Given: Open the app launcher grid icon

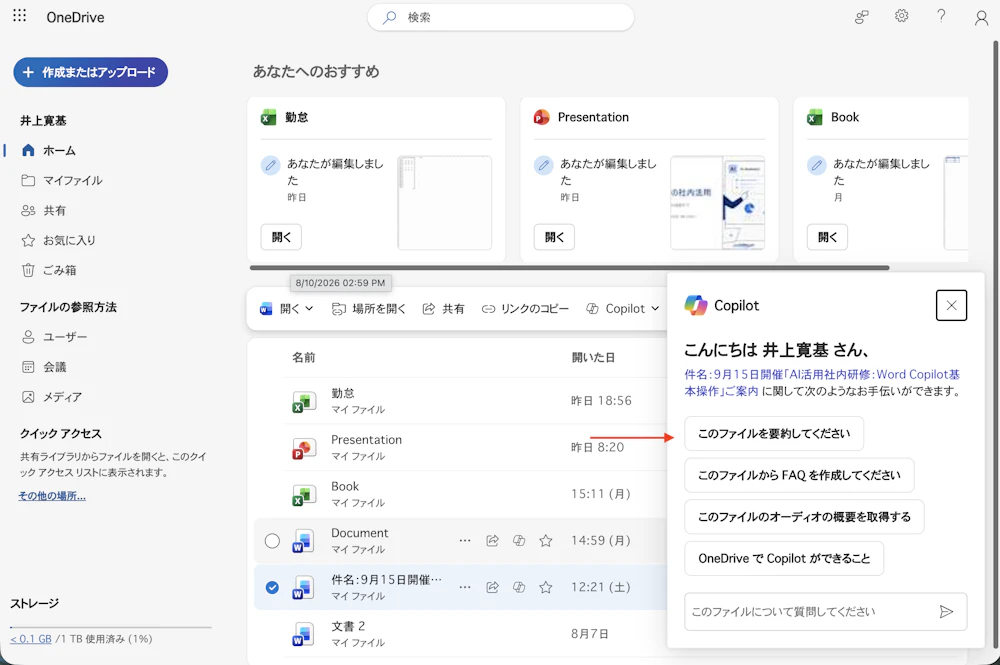Looking at the screenshot, I should pyautogui.click(x=20, y=15).
